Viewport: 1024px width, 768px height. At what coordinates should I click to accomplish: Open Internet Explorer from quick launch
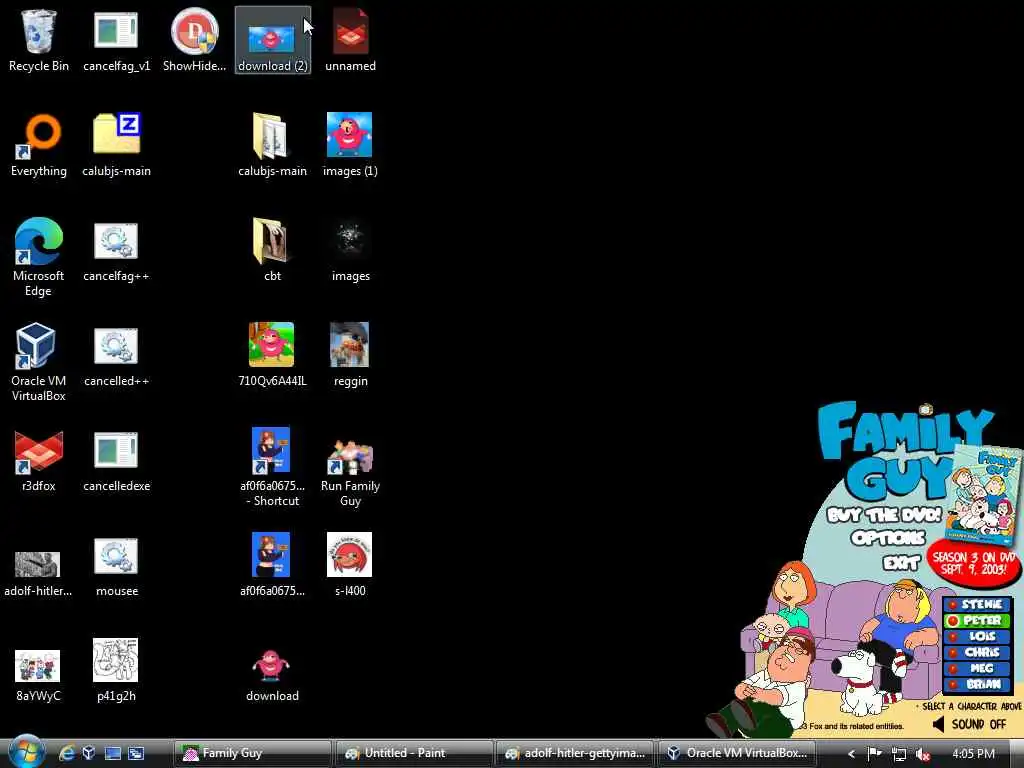pos(66,753)
